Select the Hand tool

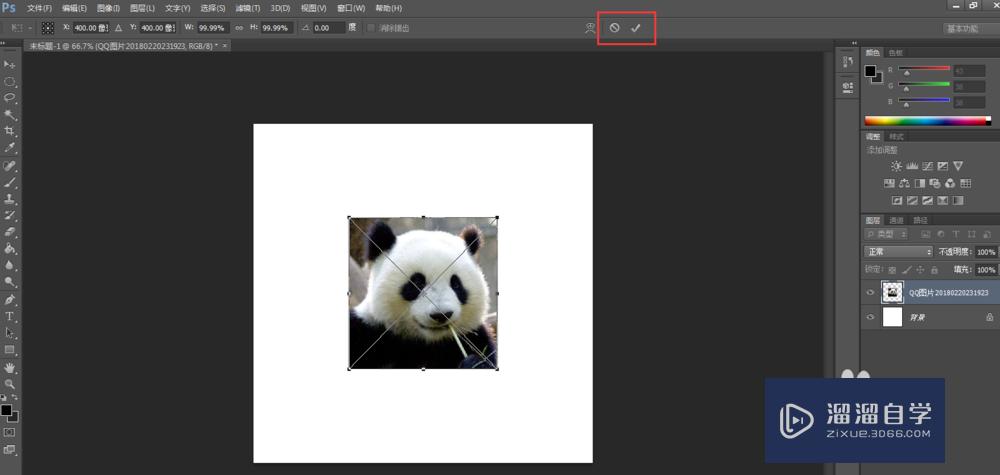(10, 367)
